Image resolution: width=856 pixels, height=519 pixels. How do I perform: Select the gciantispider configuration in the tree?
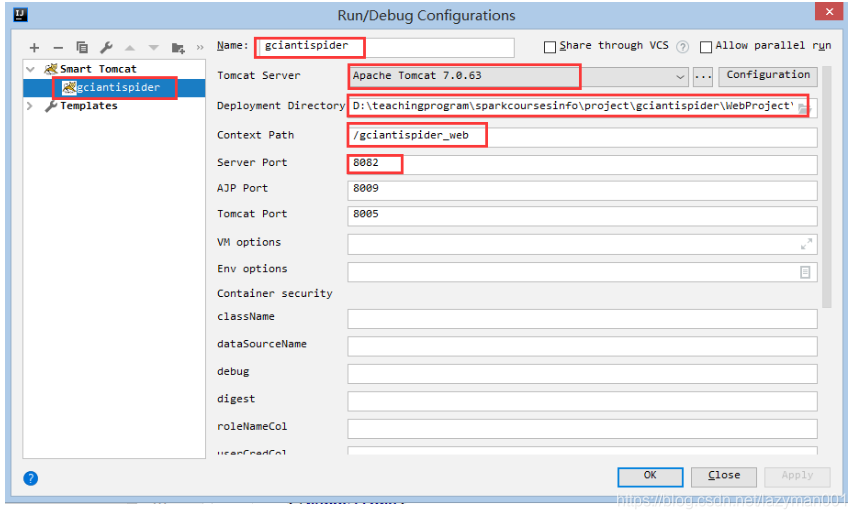click(x=114, y=87)
